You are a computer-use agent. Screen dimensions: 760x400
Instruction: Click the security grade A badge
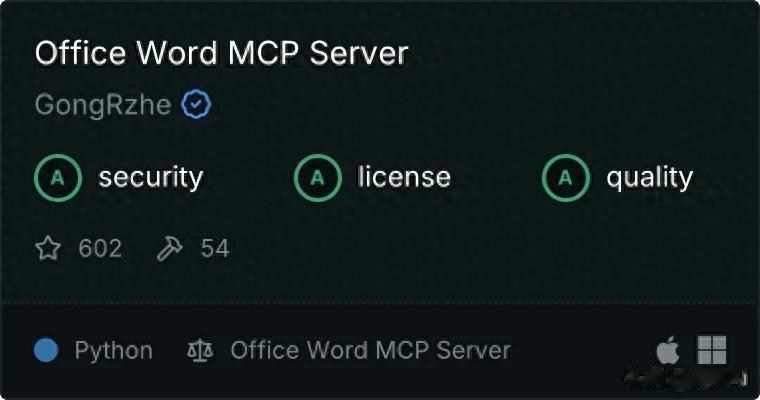(58, 178)
